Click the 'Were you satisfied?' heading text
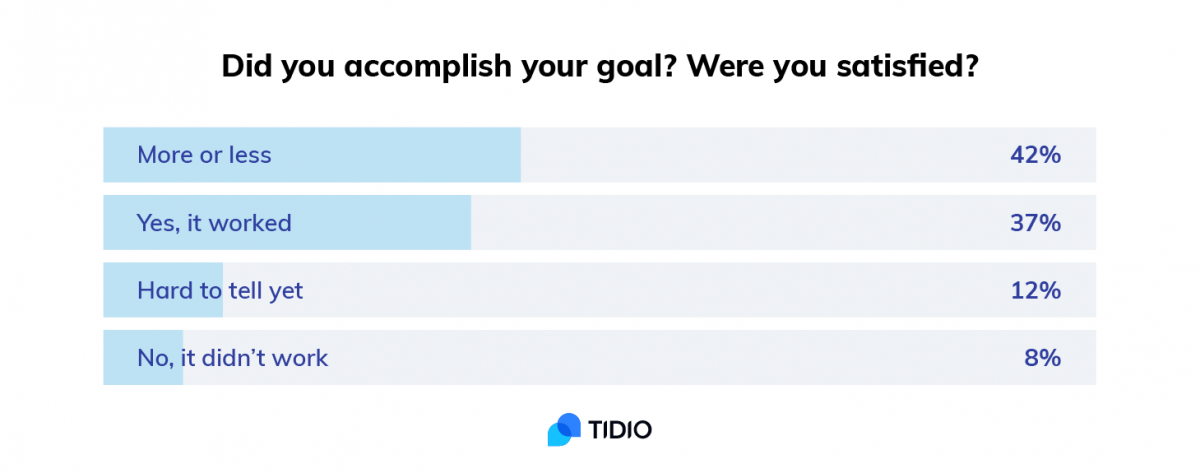 coord(834,68)
